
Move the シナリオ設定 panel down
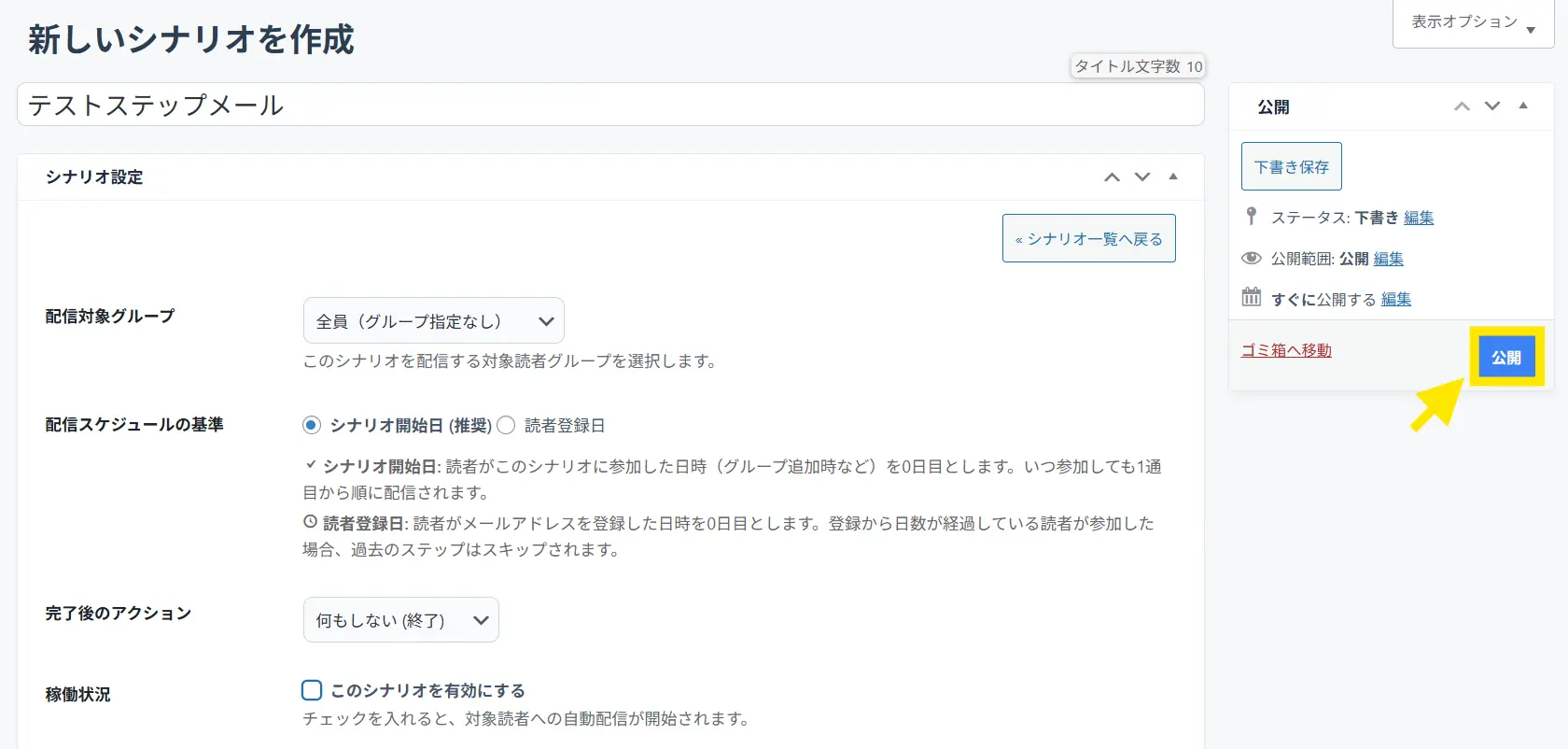[x=1142, y=177]
